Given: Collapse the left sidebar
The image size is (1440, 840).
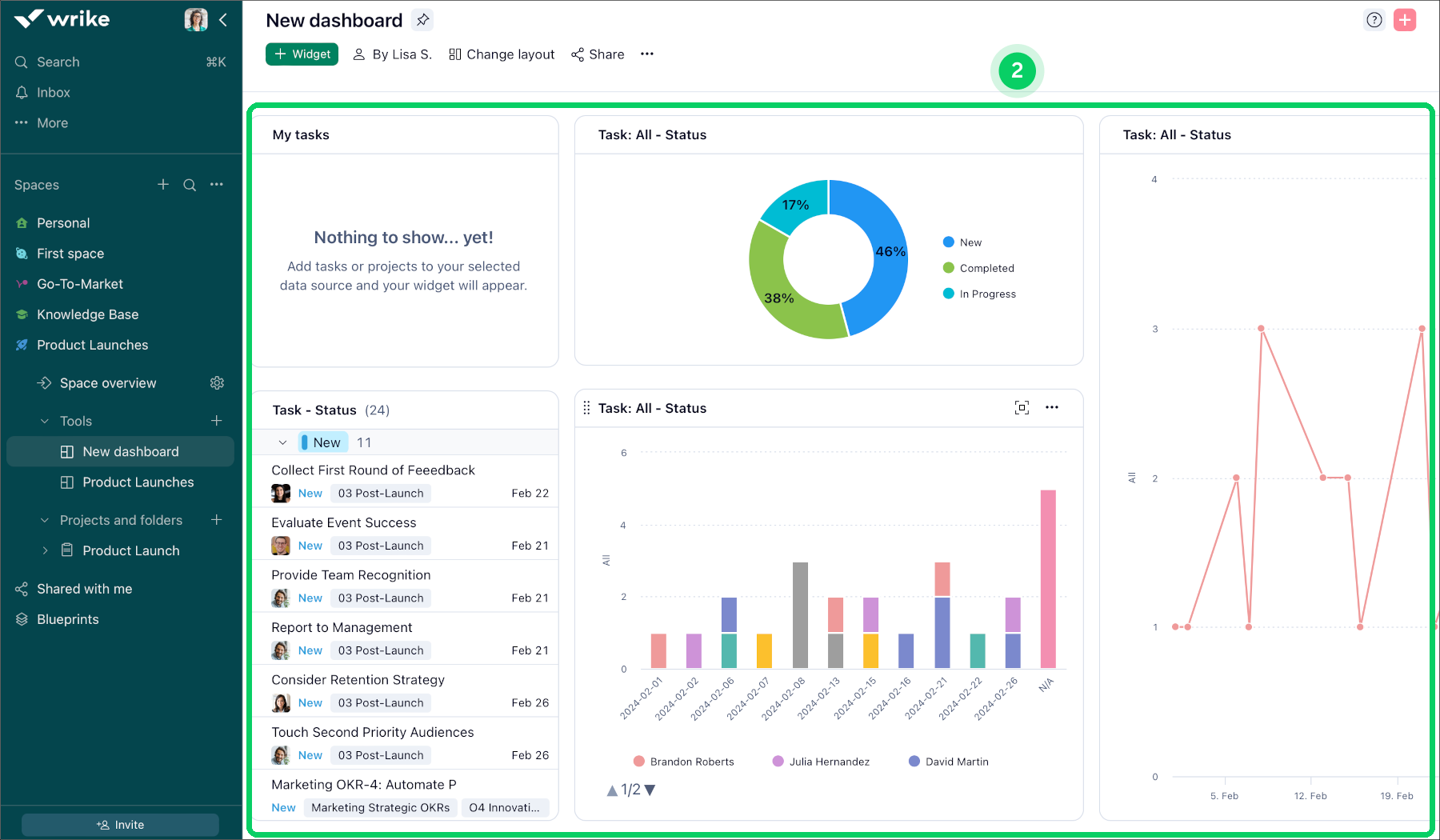Looking at the screenshot, I should [x=222, y=21].
